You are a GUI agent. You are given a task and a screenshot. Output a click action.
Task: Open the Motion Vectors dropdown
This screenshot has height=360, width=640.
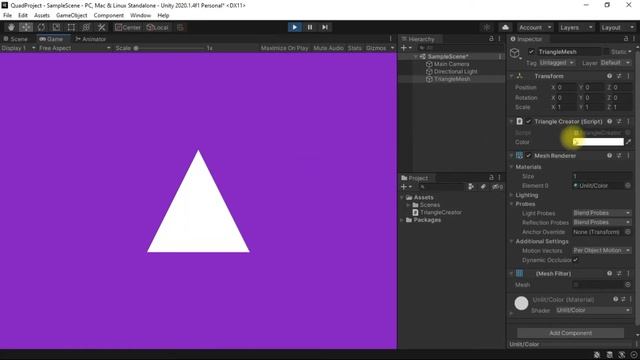[x=602, y=250]
